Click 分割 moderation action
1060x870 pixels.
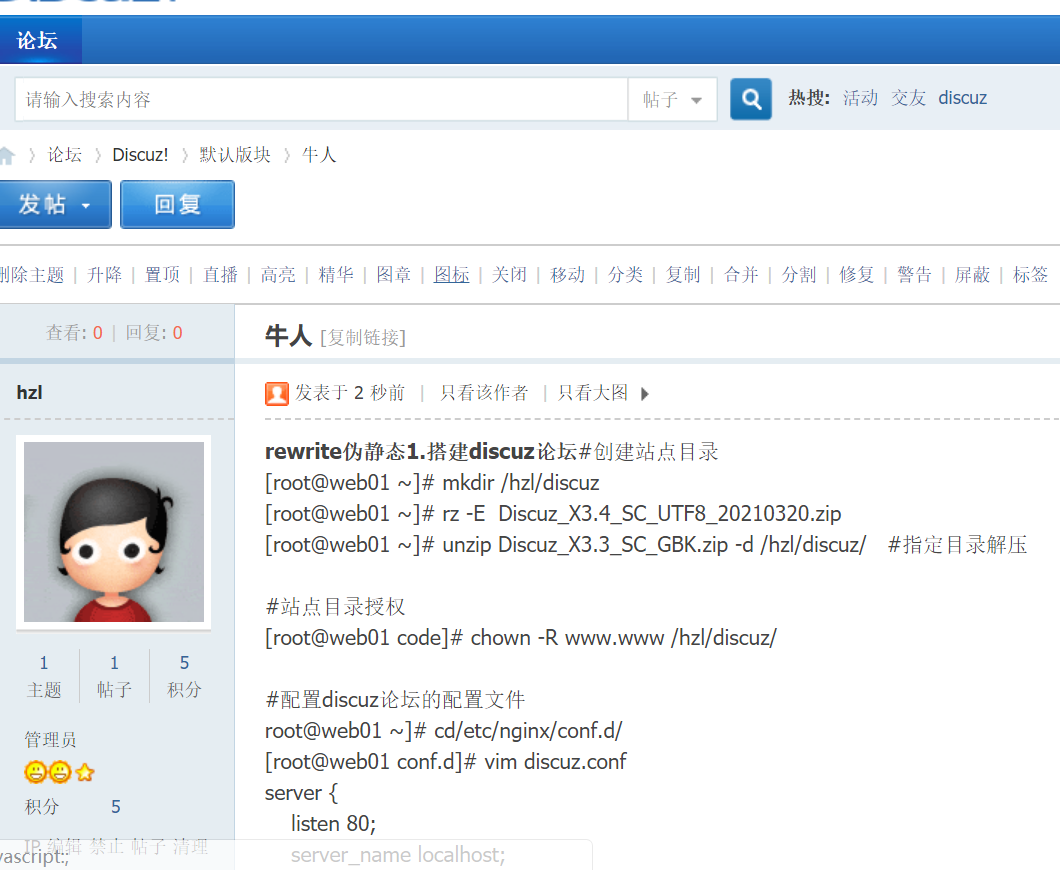pyautogui.click(x=799, y=274)
